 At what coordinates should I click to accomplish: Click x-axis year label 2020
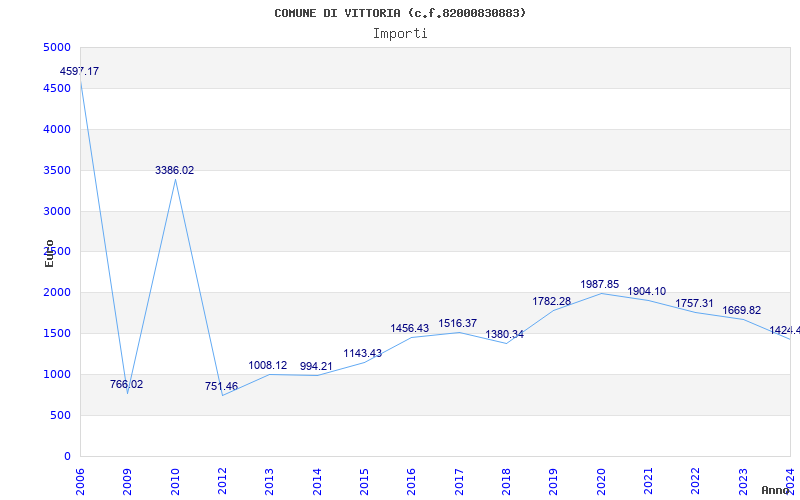[601, 481]
